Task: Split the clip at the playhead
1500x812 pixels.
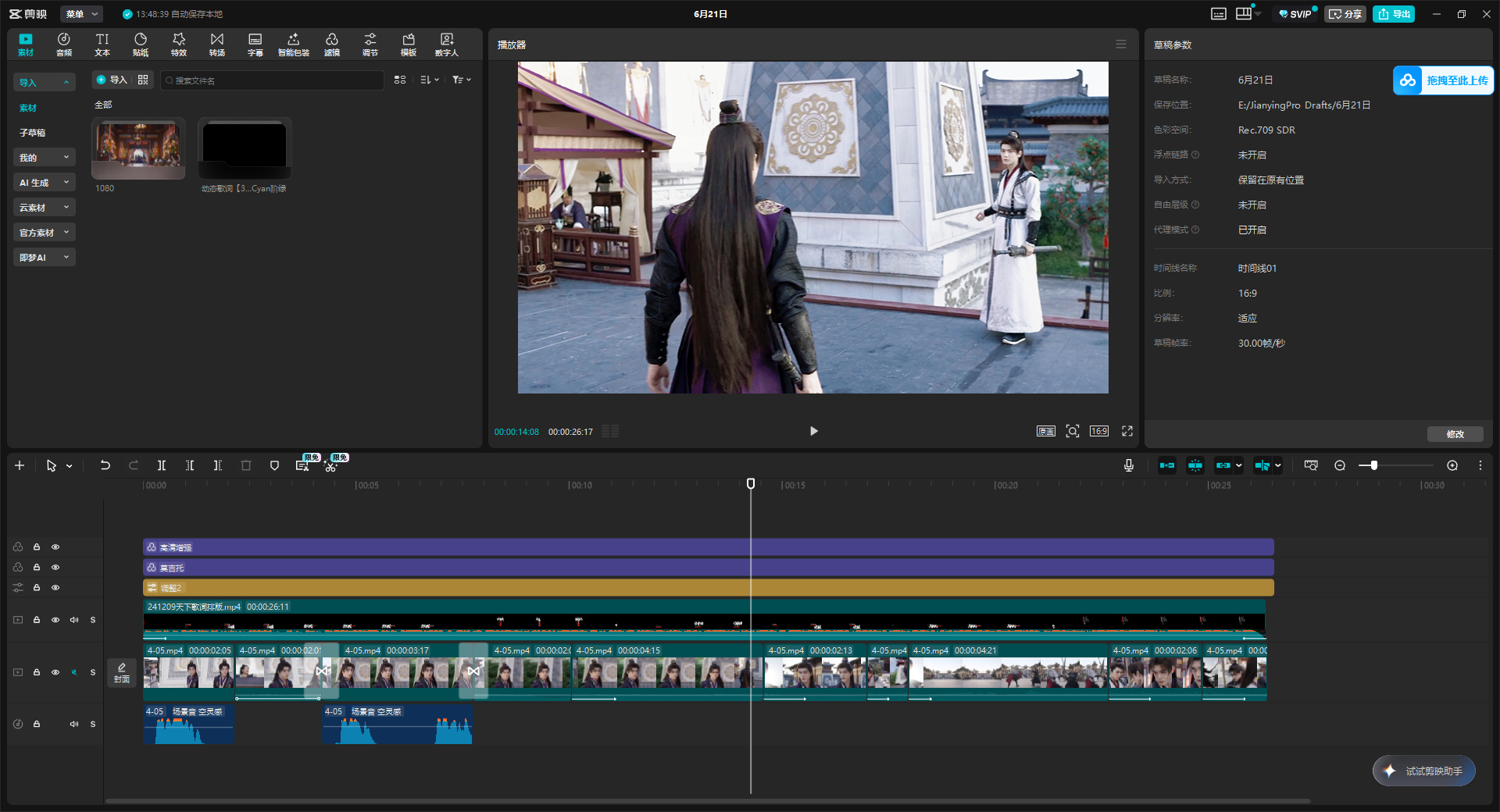Action: [x=162, y=465]
